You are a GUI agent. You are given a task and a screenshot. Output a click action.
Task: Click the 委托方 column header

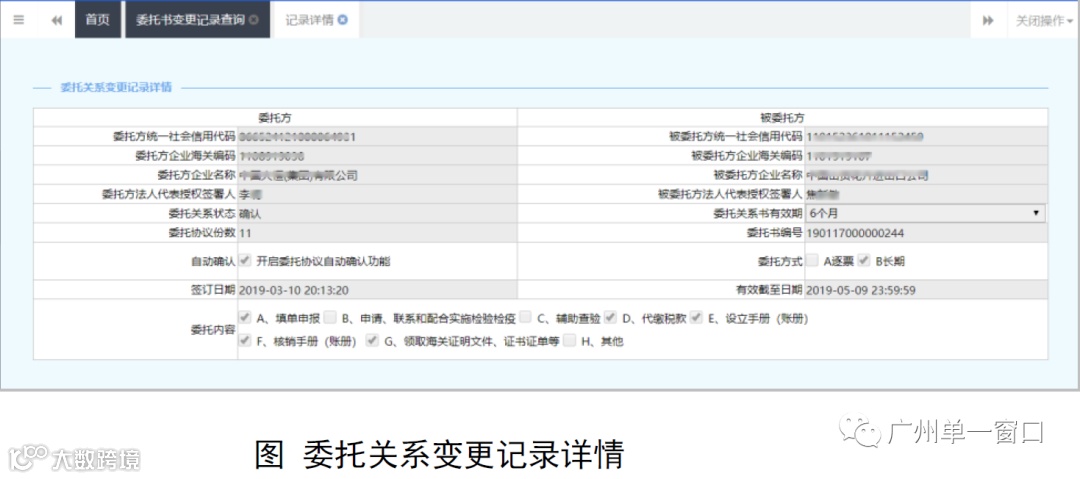coord(275,118)
